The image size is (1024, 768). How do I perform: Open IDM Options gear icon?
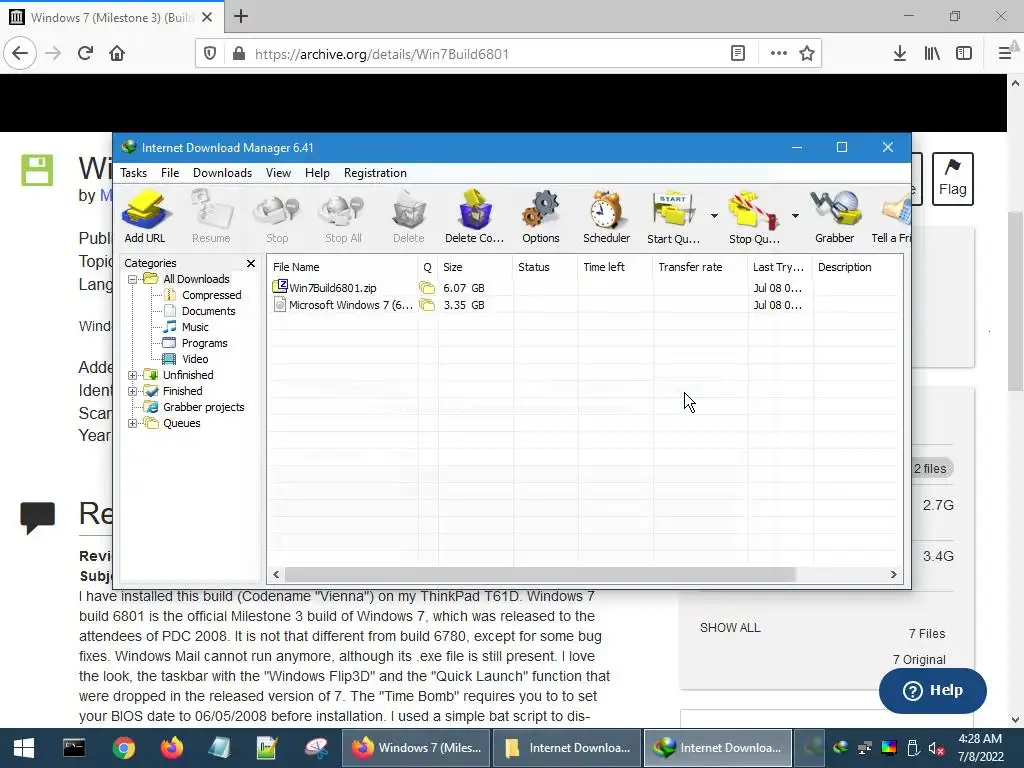pos(541,217)
